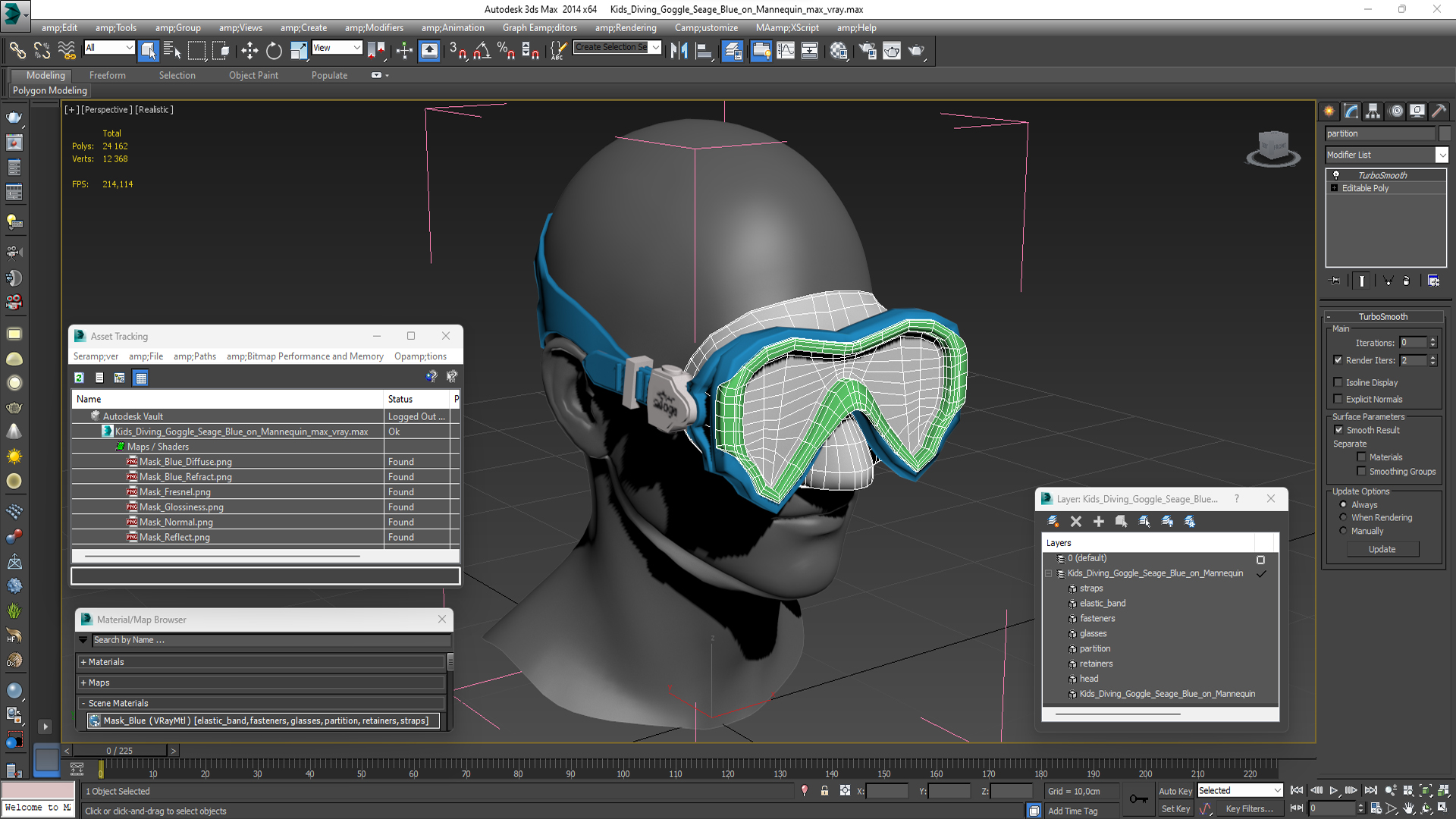This screenshot has width=1456, height=819.
Task: Toggle the Angle Snap icon
Action: pos(482,51)
